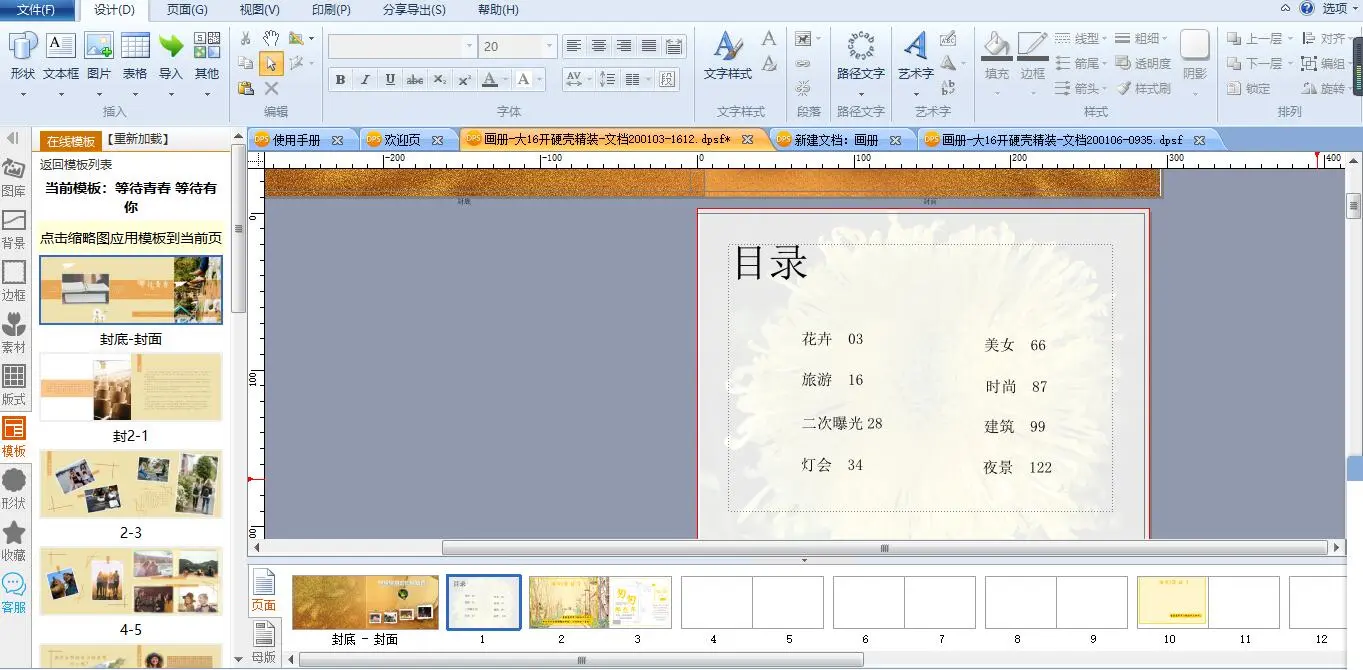Click 返回模板列表 to return to list
The height and width of the screenshot is (670, 1363).
click(x=76, y=165)
